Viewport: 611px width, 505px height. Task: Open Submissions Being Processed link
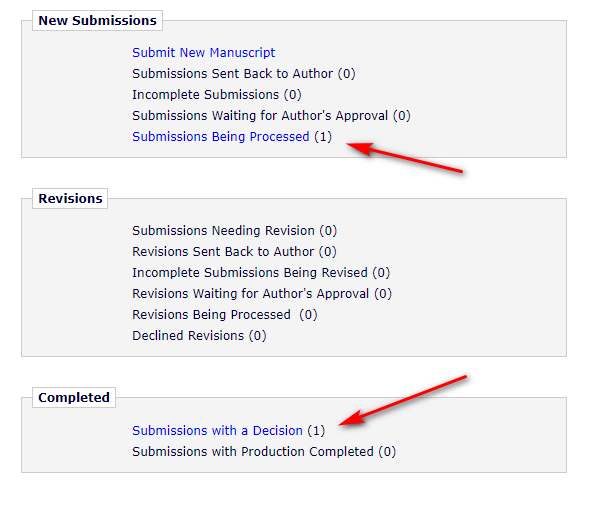click(x=220, y=137)
